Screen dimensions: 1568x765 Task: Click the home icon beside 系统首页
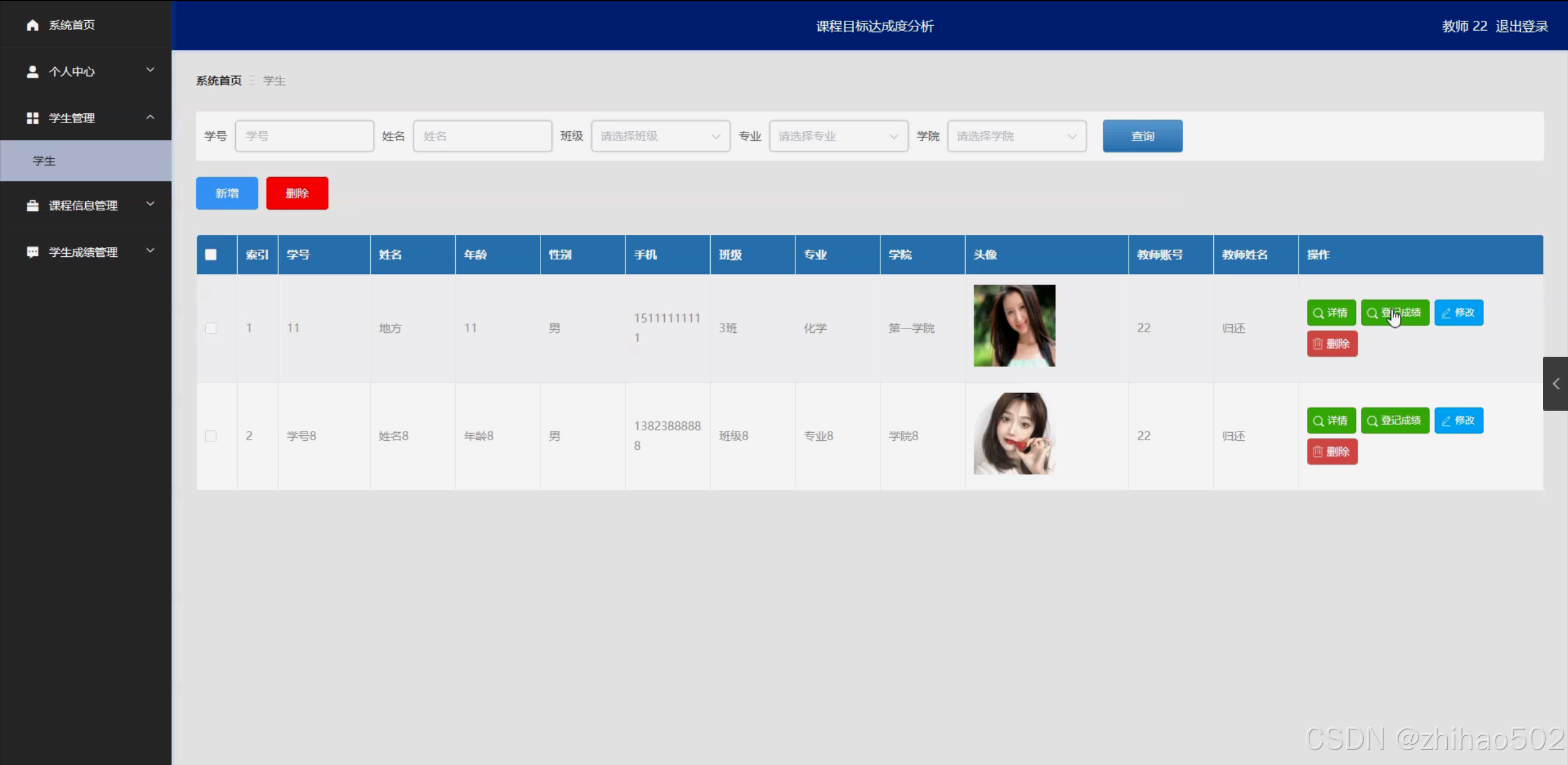[x=32, y=25]
